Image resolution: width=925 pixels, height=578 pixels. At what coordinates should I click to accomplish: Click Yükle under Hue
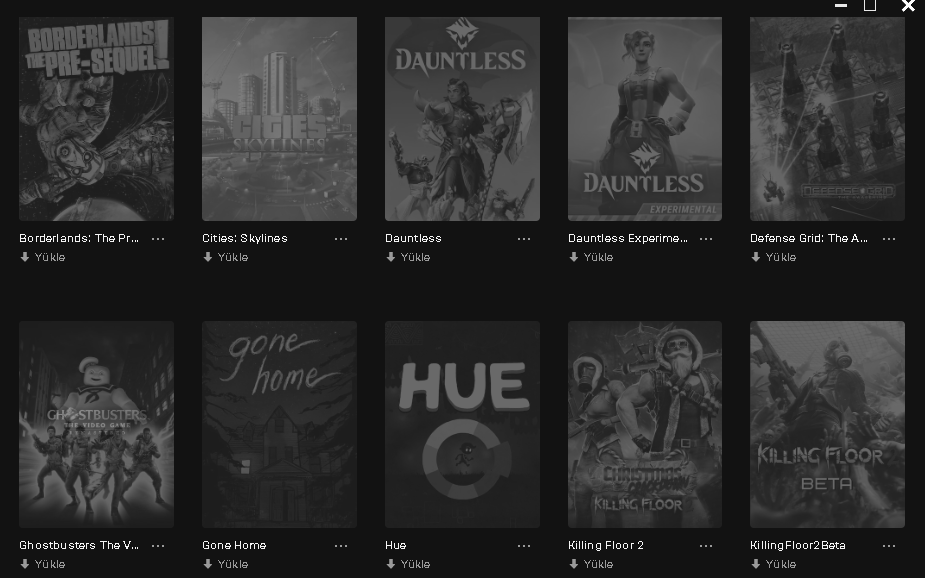coord(408,564)
